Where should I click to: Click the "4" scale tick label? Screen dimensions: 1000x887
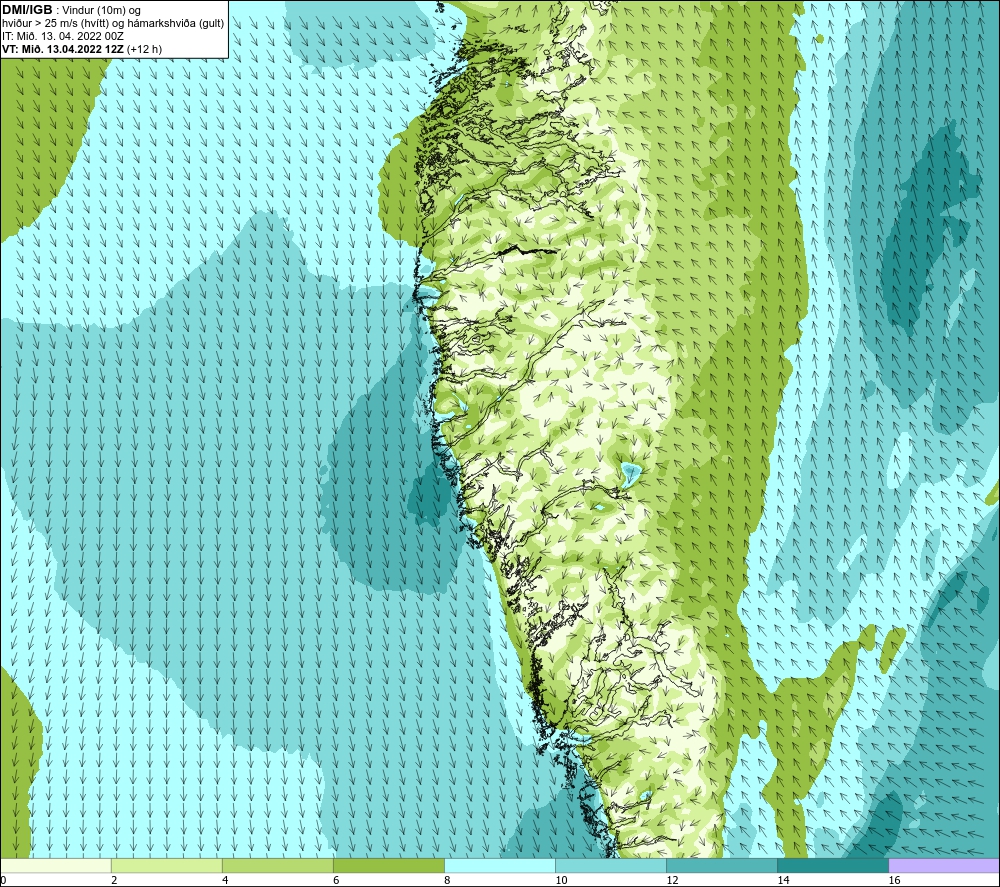pos(225,881)
